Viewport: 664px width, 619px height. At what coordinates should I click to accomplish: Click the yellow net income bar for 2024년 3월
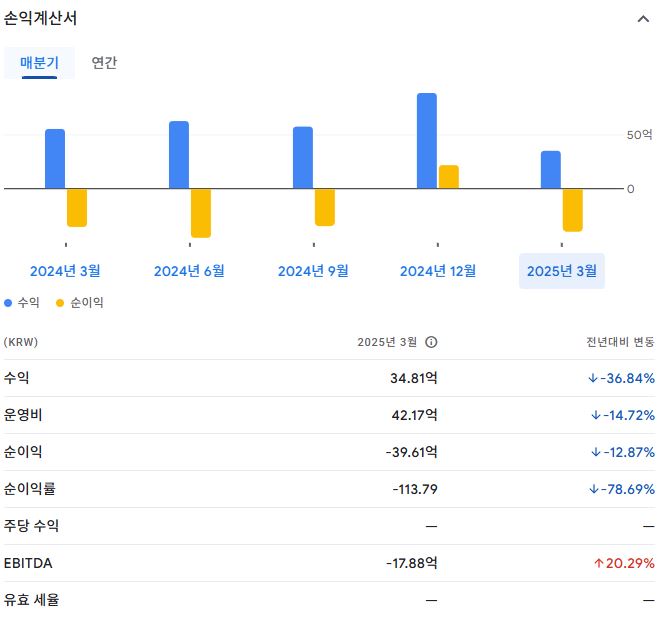(x=77, y=208)
